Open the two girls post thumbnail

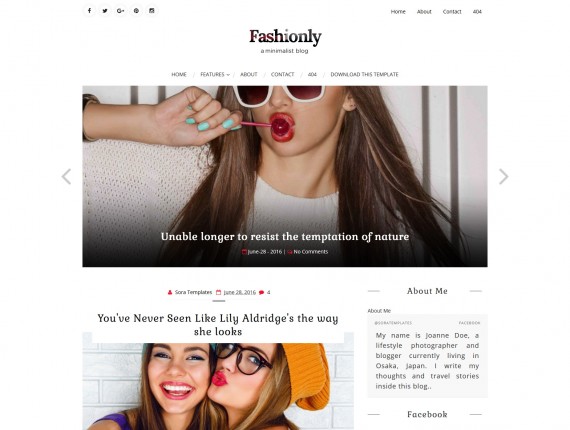218,386
